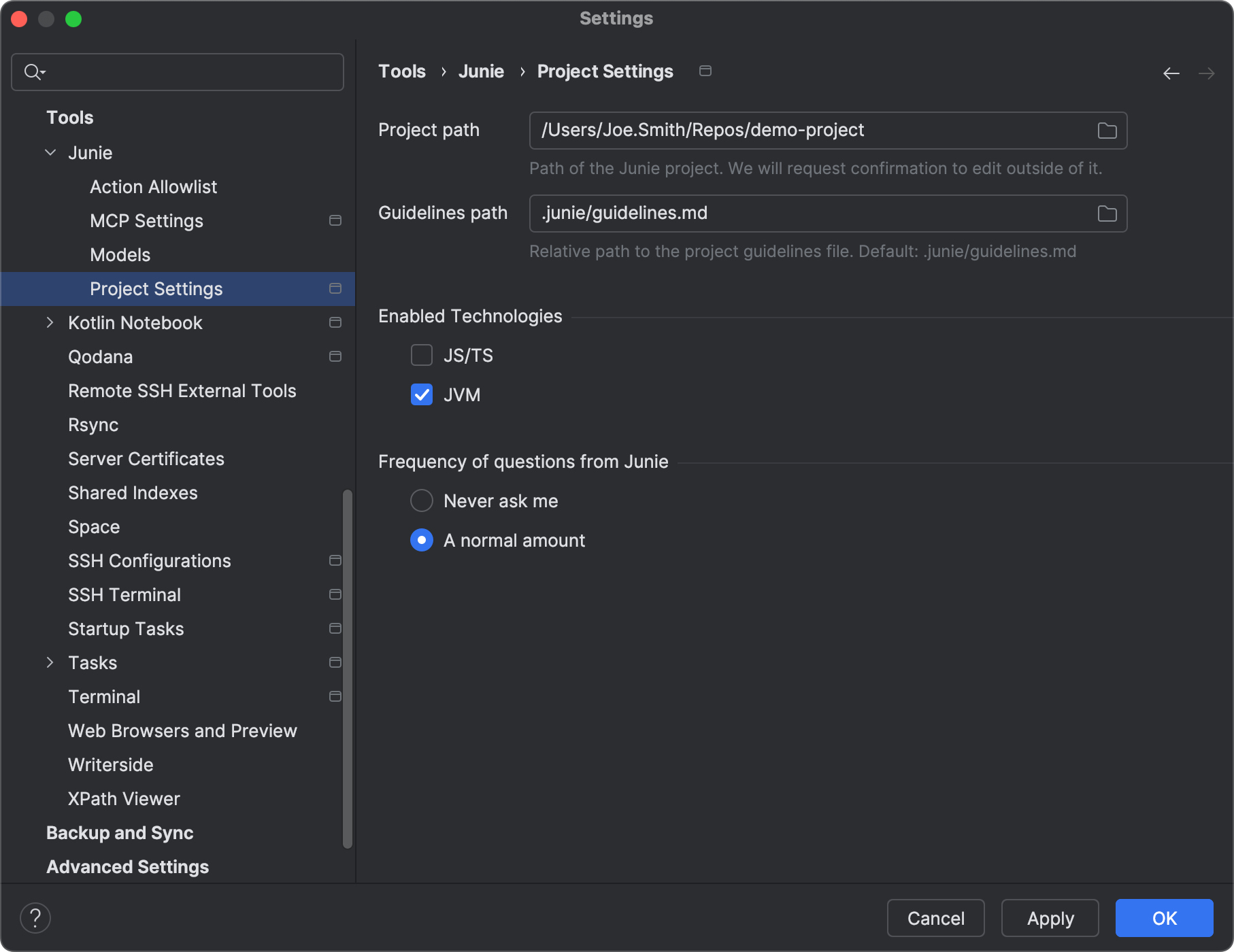The image size is (1234, 952).
Task: Expand the Tasks section
Action: point(49,662)
